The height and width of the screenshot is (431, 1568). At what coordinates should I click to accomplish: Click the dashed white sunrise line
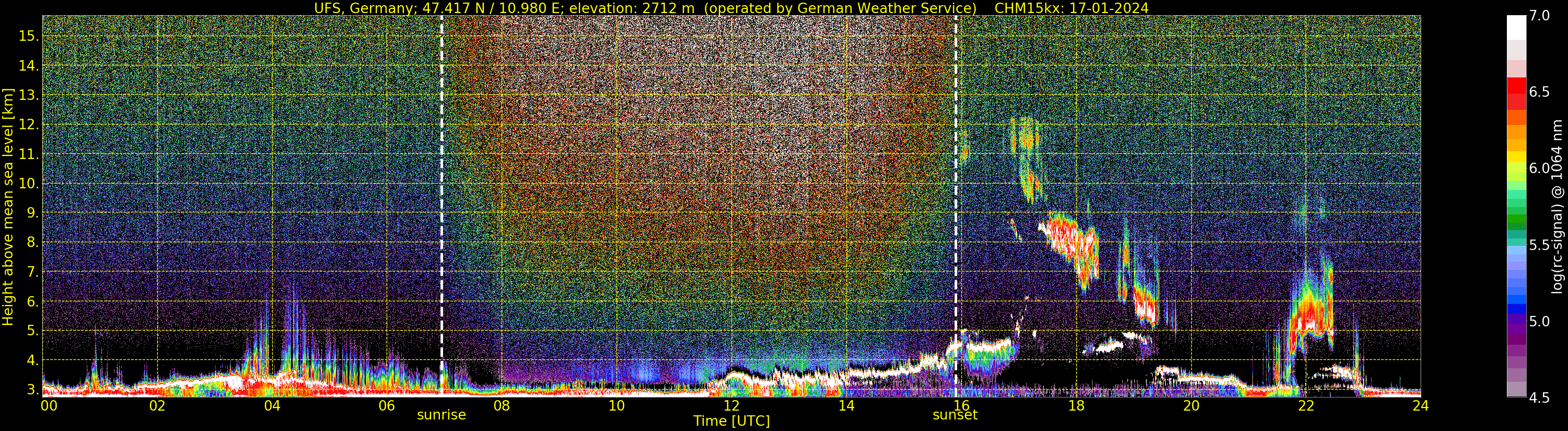(x=442, y=206)
